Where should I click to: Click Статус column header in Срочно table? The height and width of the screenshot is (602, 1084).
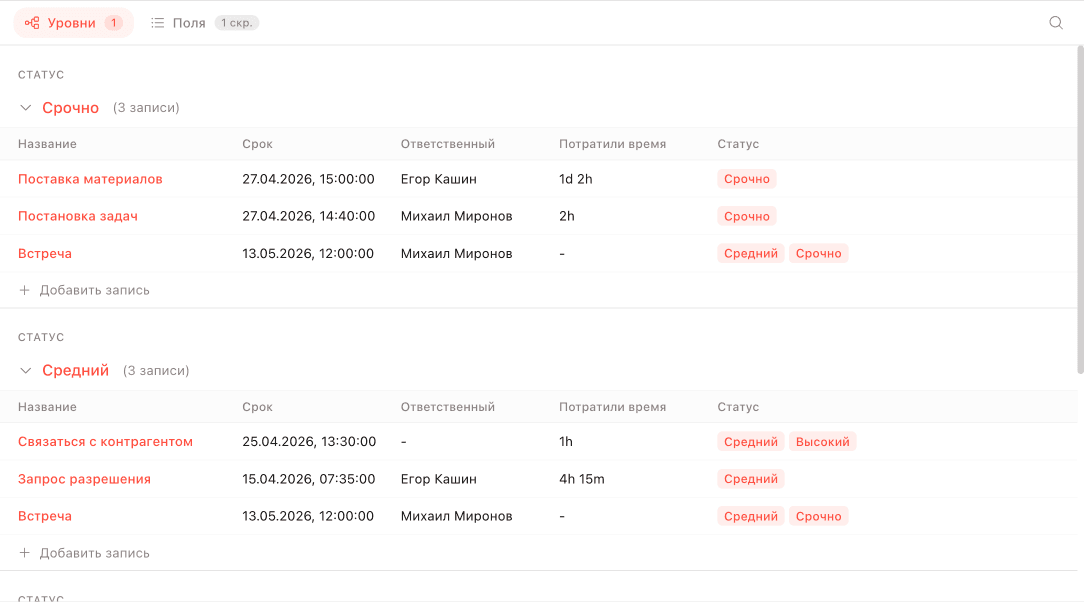tap(738, 144)
